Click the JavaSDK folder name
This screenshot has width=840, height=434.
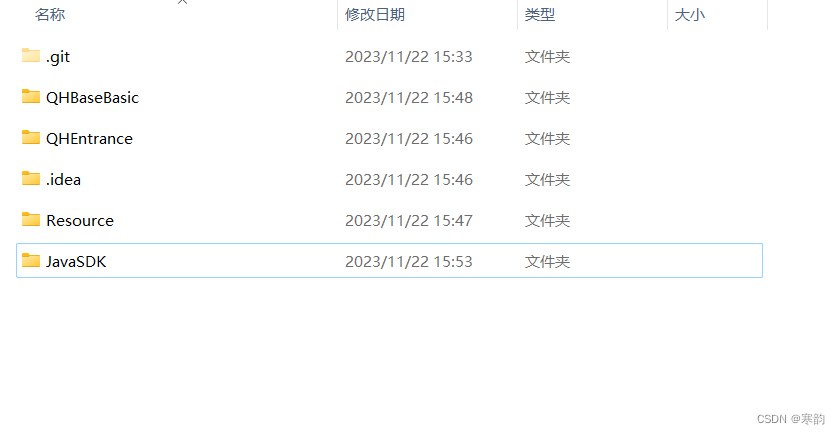[x=76, y=261]
